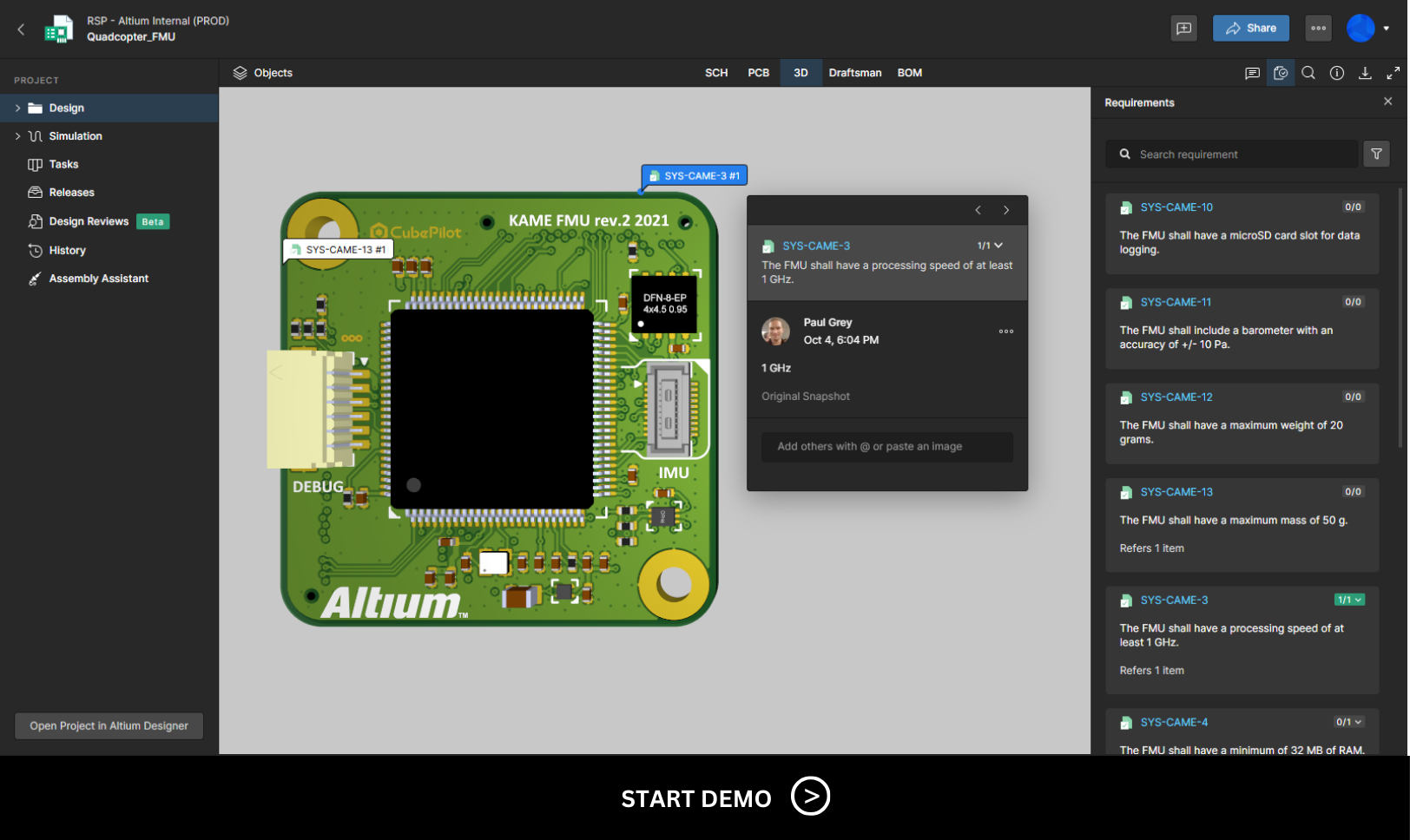
Task: Click Paul Grey's avatar
Action: [775, 331]
